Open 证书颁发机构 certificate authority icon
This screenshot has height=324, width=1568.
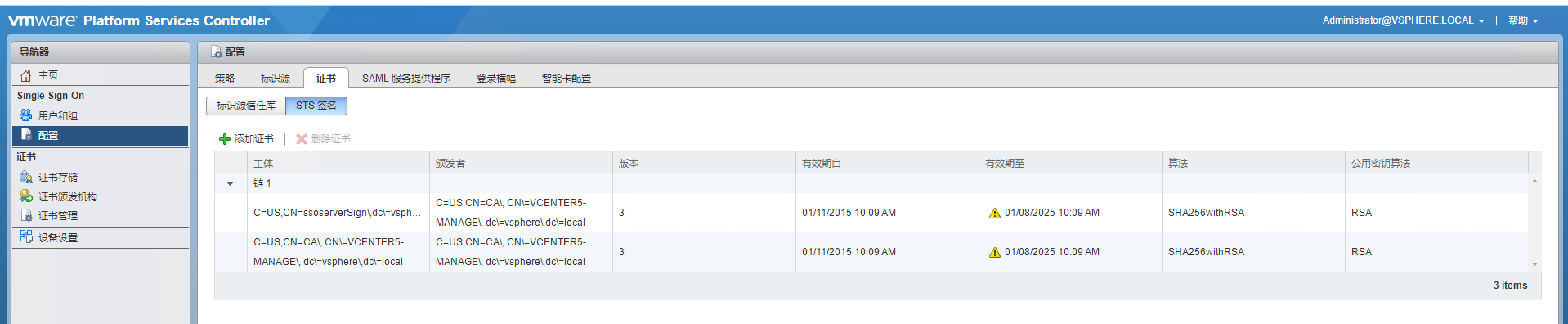click(x=26, y=196)
